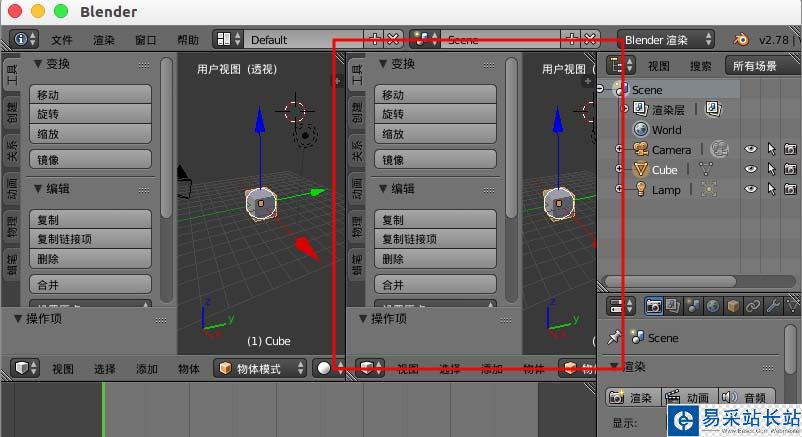Click the 移动 button in left tool shelf
The image size is (802, 437).
click(x=91, y=95)
